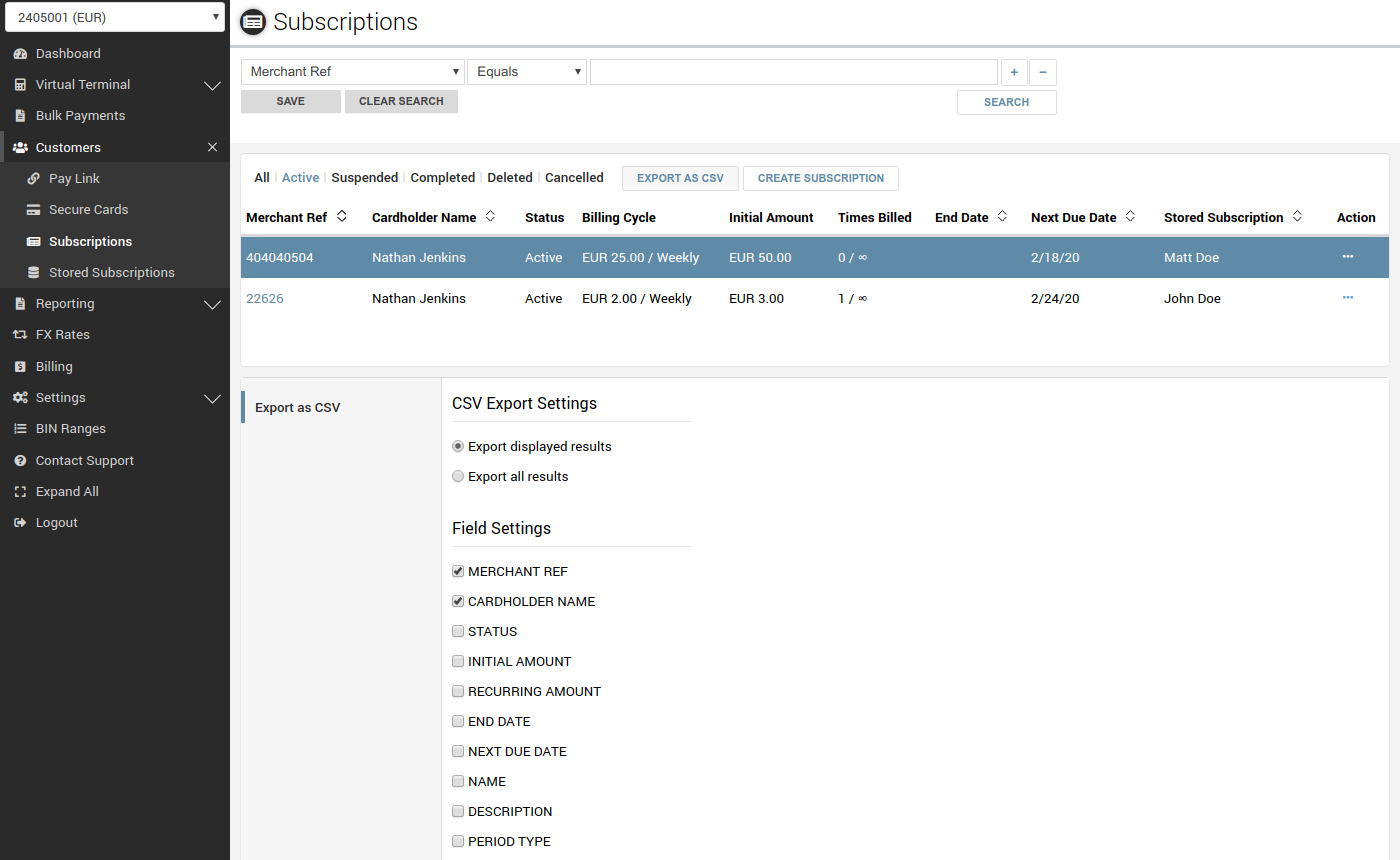Filter by Active subscriptions
This screenshot has height=860, width=1400.
point(300,178)
